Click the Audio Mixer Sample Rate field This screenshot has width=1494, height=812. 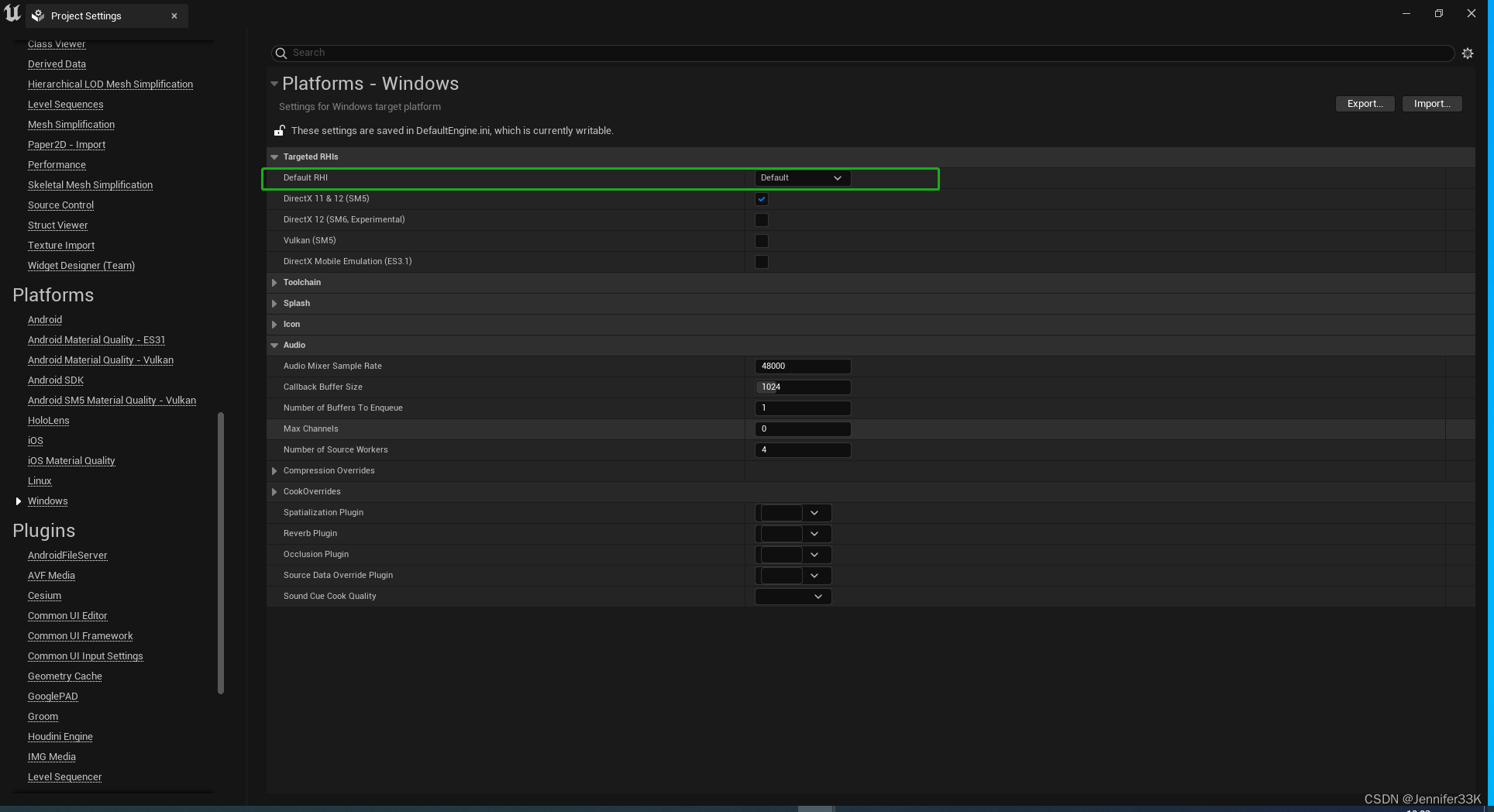(803, 366)
